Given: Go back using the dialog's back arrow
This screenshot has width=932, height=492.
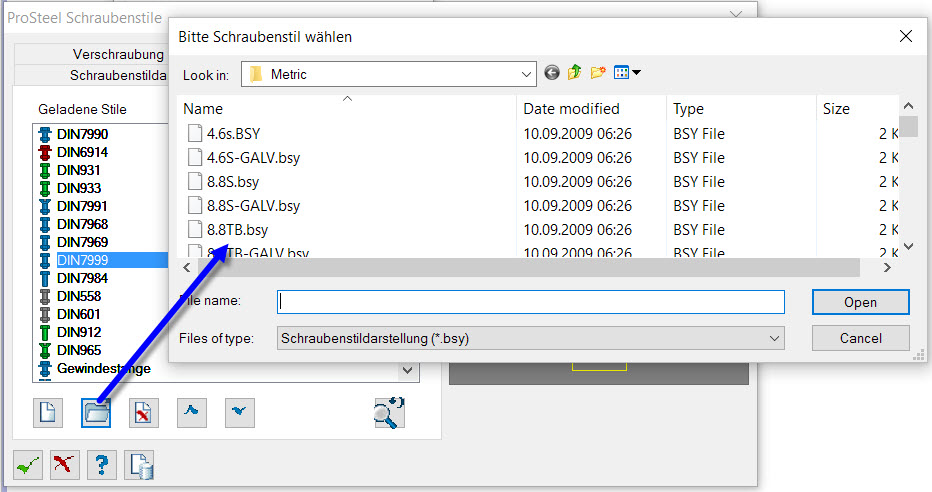Looking at the screenshot, I should [552, 72].
